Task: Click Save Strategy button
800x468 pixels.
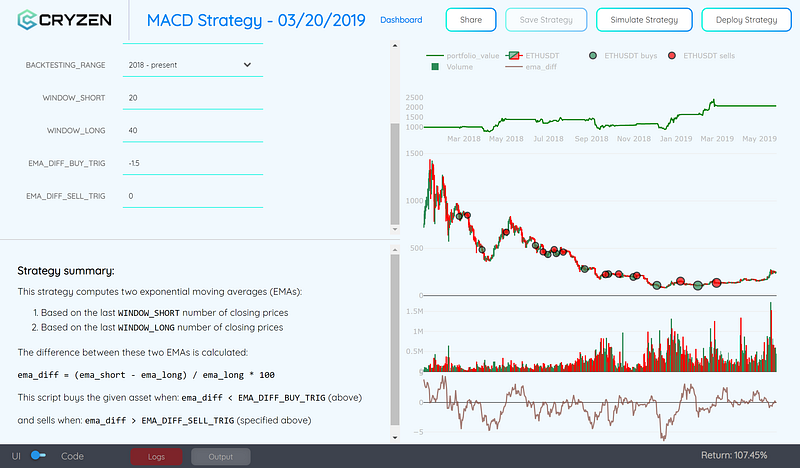Action: pos(546,20)
